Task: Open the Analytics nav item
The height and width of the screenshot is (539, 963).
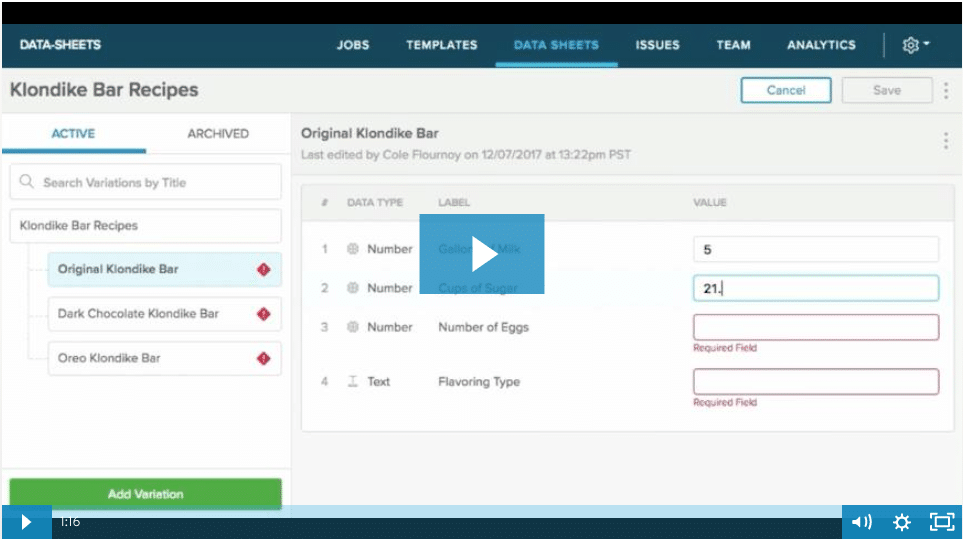Action: point(821,45)
